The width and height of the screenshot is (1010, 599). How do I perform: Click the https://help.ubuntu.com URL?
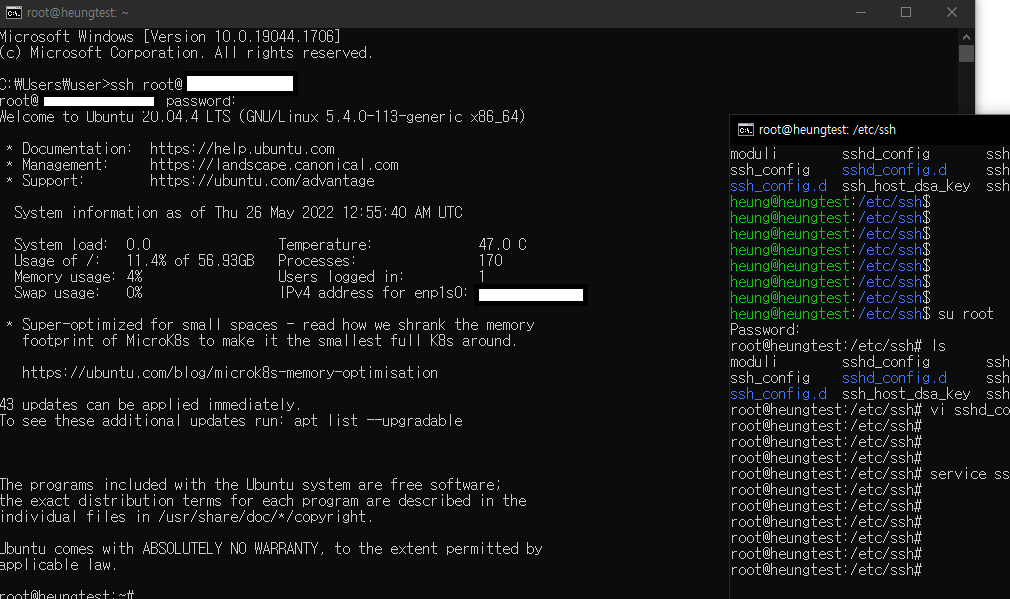click(242, 149)
